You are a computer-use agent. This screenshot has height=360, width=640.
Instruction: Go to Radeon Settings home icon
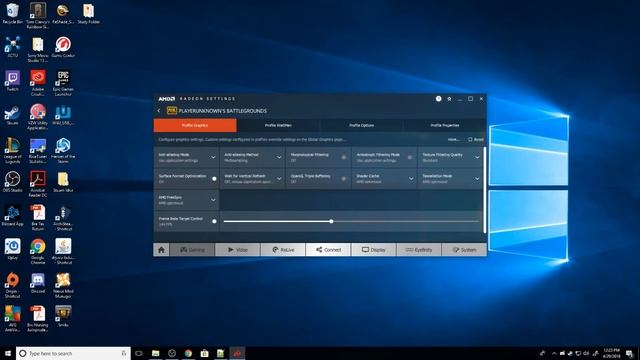click(161, 250)
